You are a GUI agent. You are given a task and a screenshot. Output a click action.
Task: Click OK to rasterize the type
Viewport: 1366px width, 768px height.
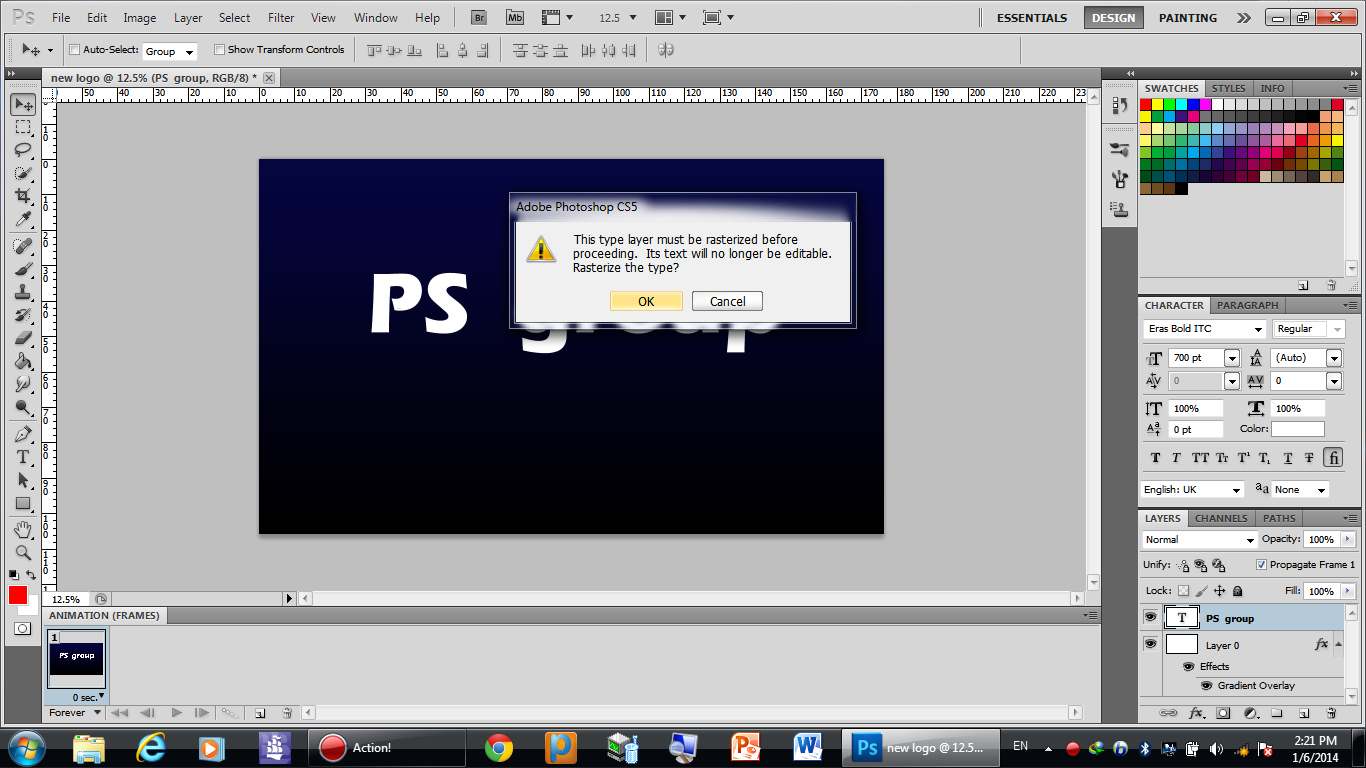tap(646, 301)
